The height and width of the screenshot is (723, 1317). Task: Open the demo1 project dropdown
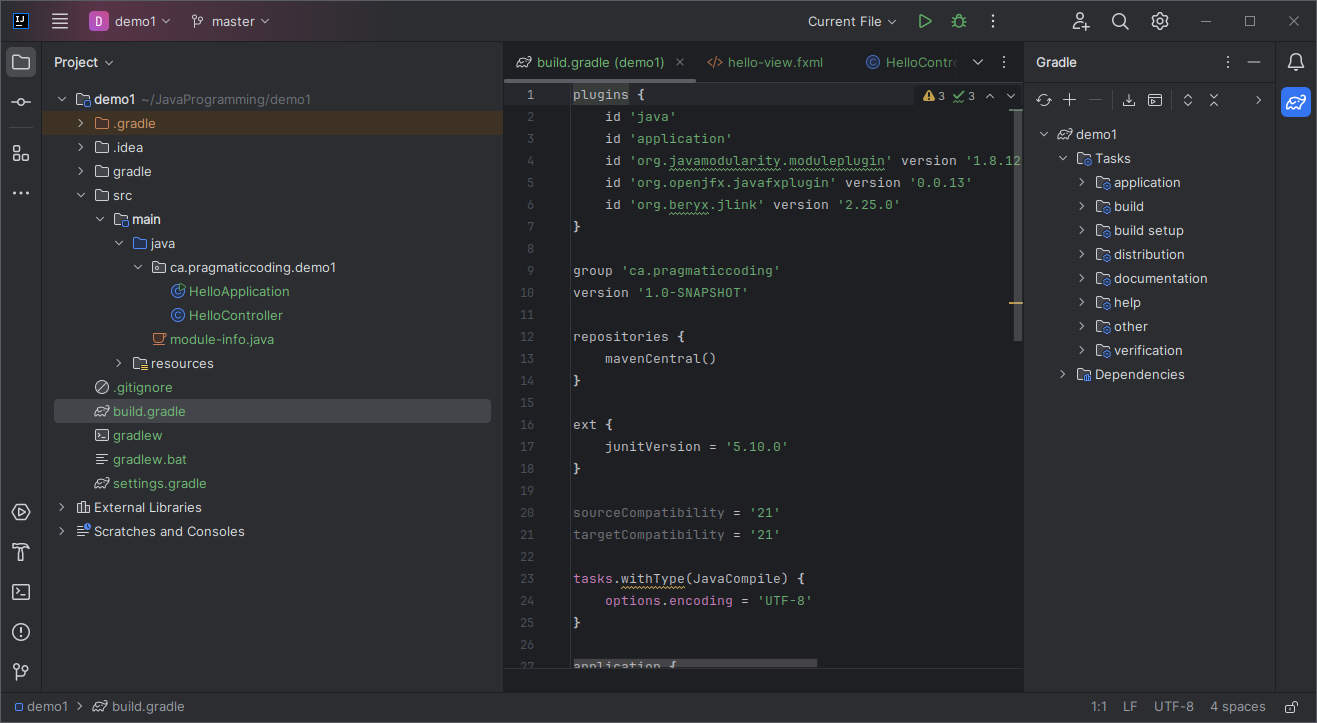pyautogui.click(x=130, y=21)
